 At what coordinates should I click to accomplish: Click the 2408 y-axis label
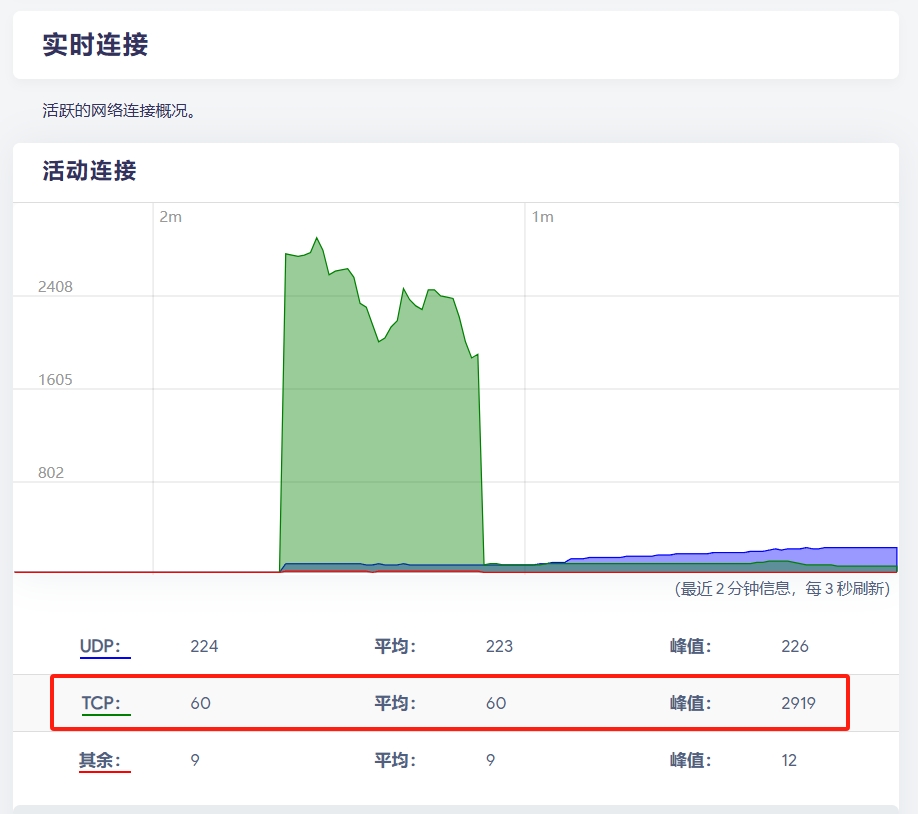tap(55, 286)
